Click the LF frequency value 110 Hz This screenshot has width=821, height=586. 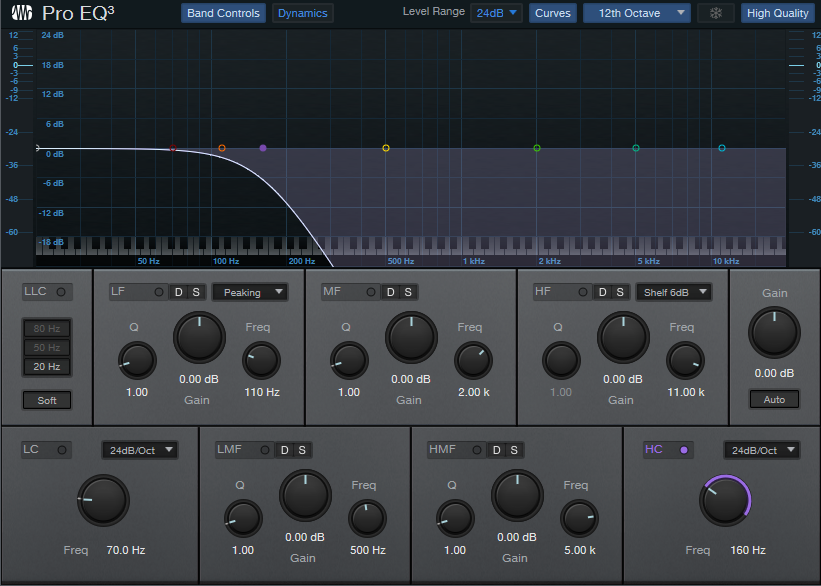click(x=262, y=392)
